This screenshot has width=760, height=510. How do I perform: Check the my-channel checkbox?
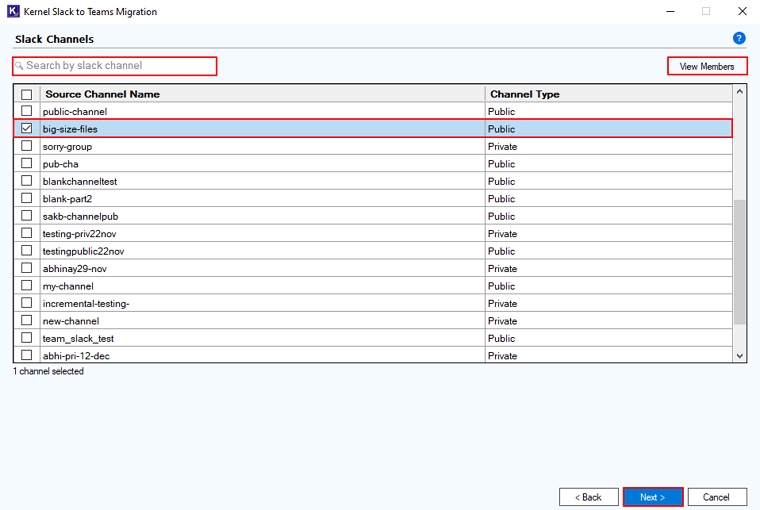pyautogui.click(x=27, y=286)
